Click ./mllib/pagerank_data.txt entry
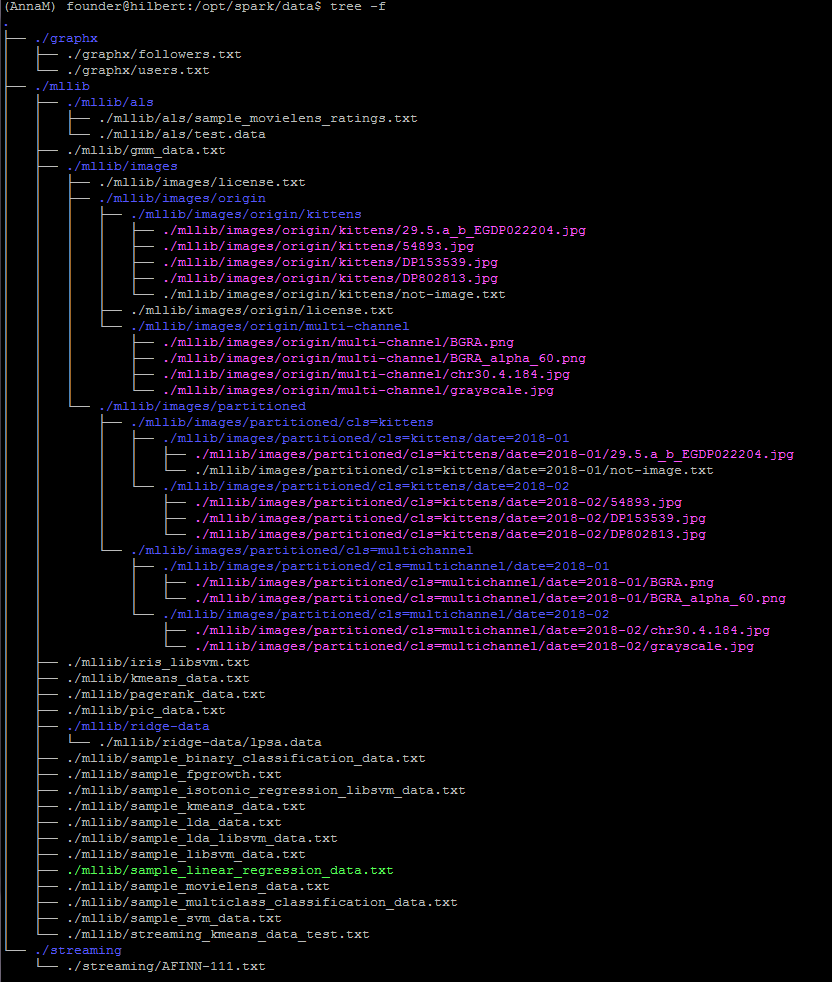The width and height of the screenshot is (832, 982). pos(166,695)
